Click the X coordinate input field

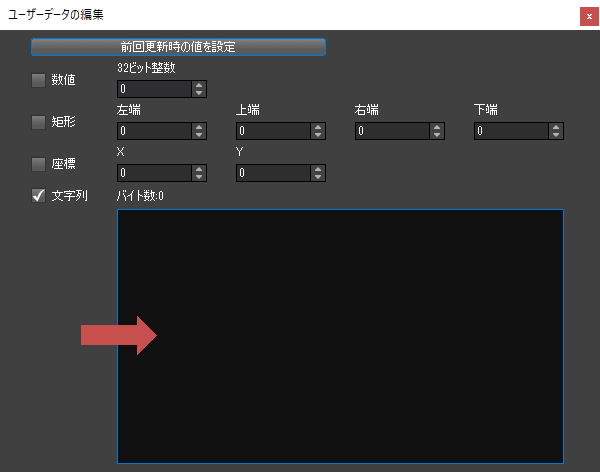click(x=154, y=173)
